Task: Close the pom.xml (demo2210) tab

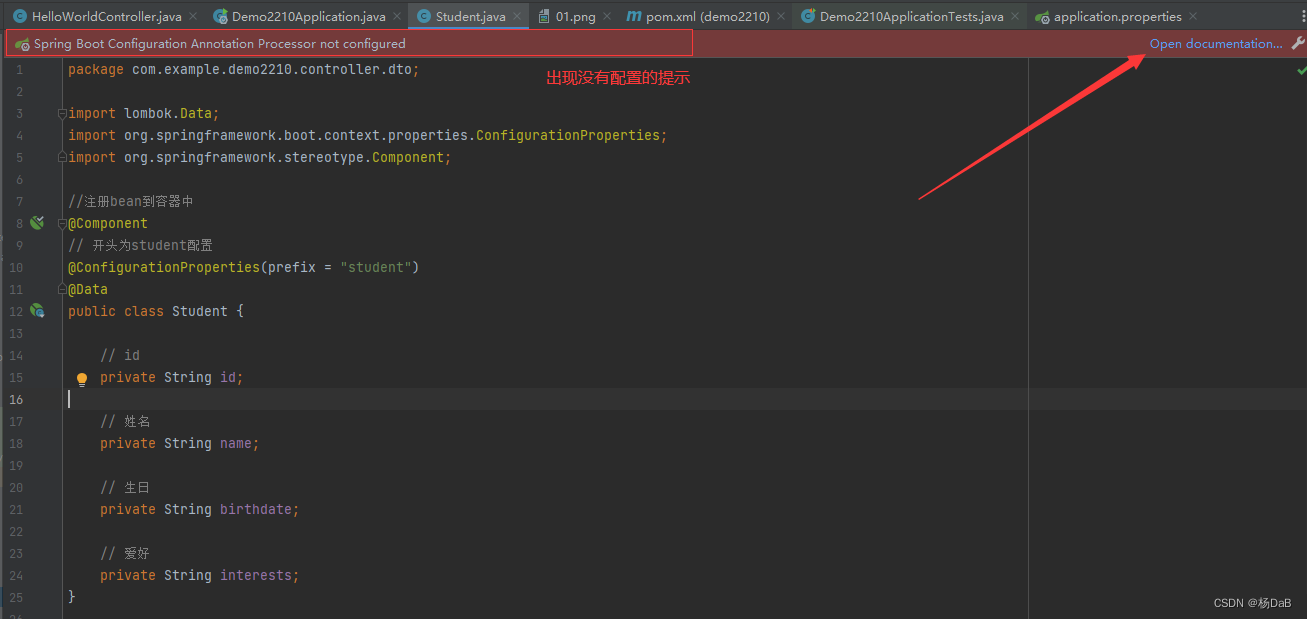Action: [781, 17]
